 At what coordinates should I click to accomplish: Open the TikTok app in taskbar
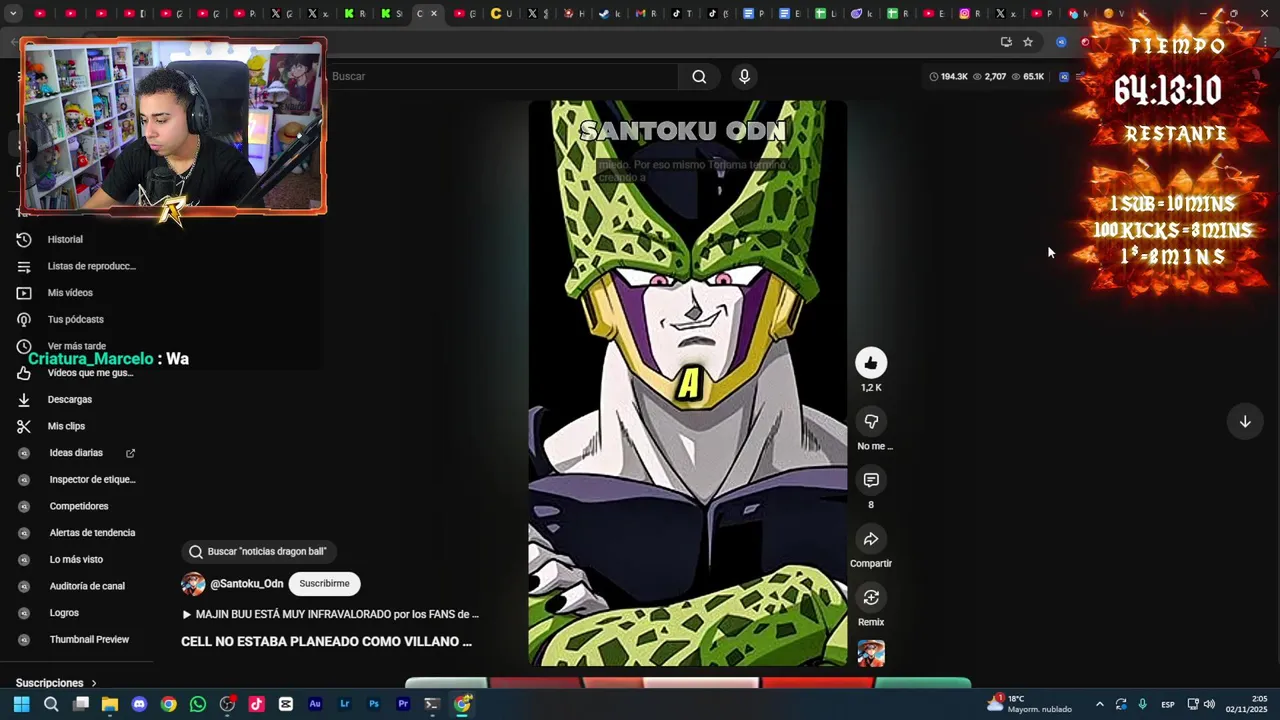(x=256, y=704)
